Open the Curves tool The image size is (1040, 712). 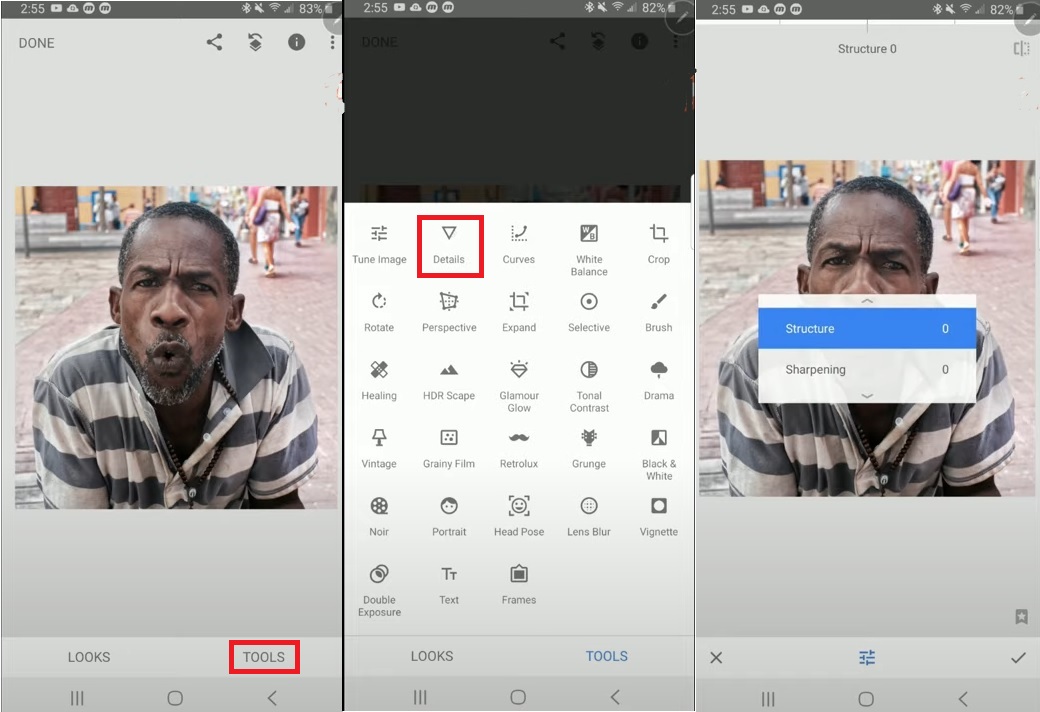click(x=519, y=244)
